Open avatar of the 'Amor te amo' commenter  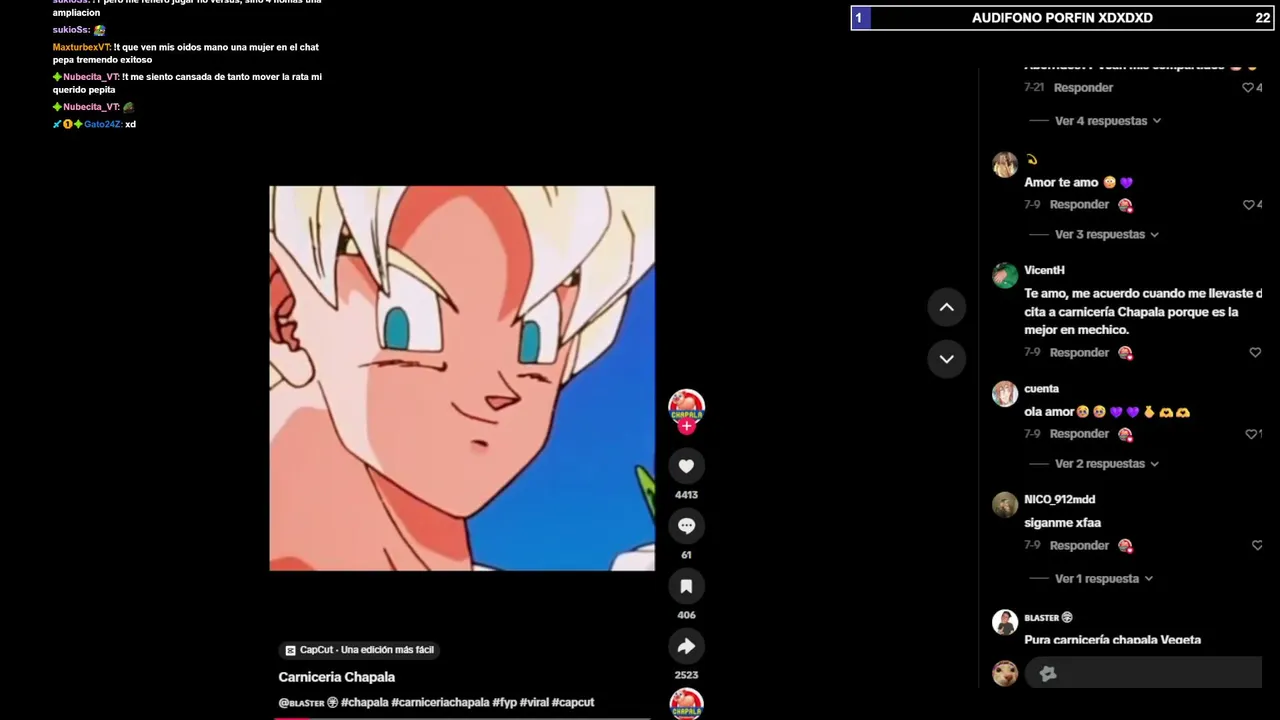(1005, 165)
